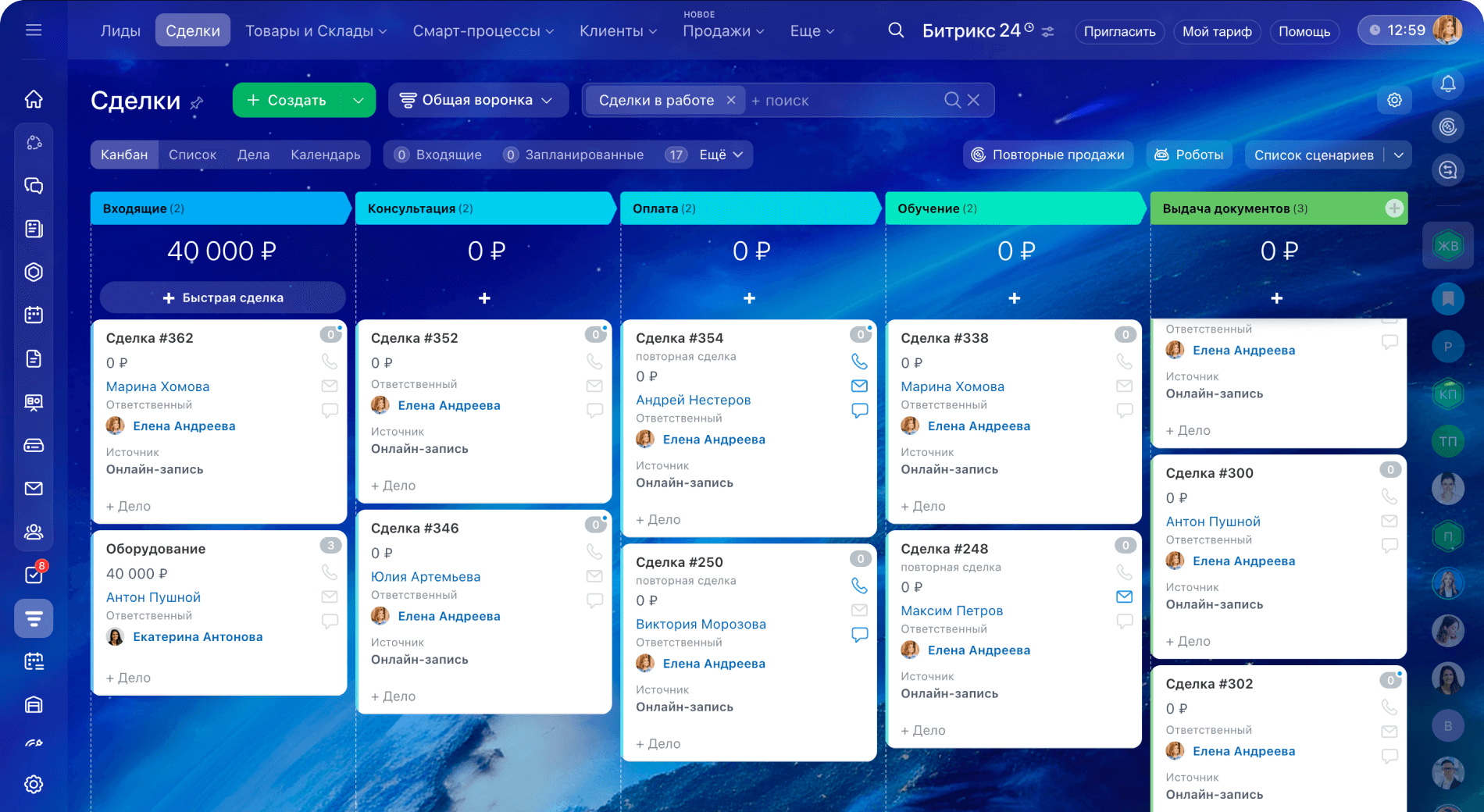1484x812 pixels.
Task: Click the email icon on Сделка #248
Action: point(1124,597)
